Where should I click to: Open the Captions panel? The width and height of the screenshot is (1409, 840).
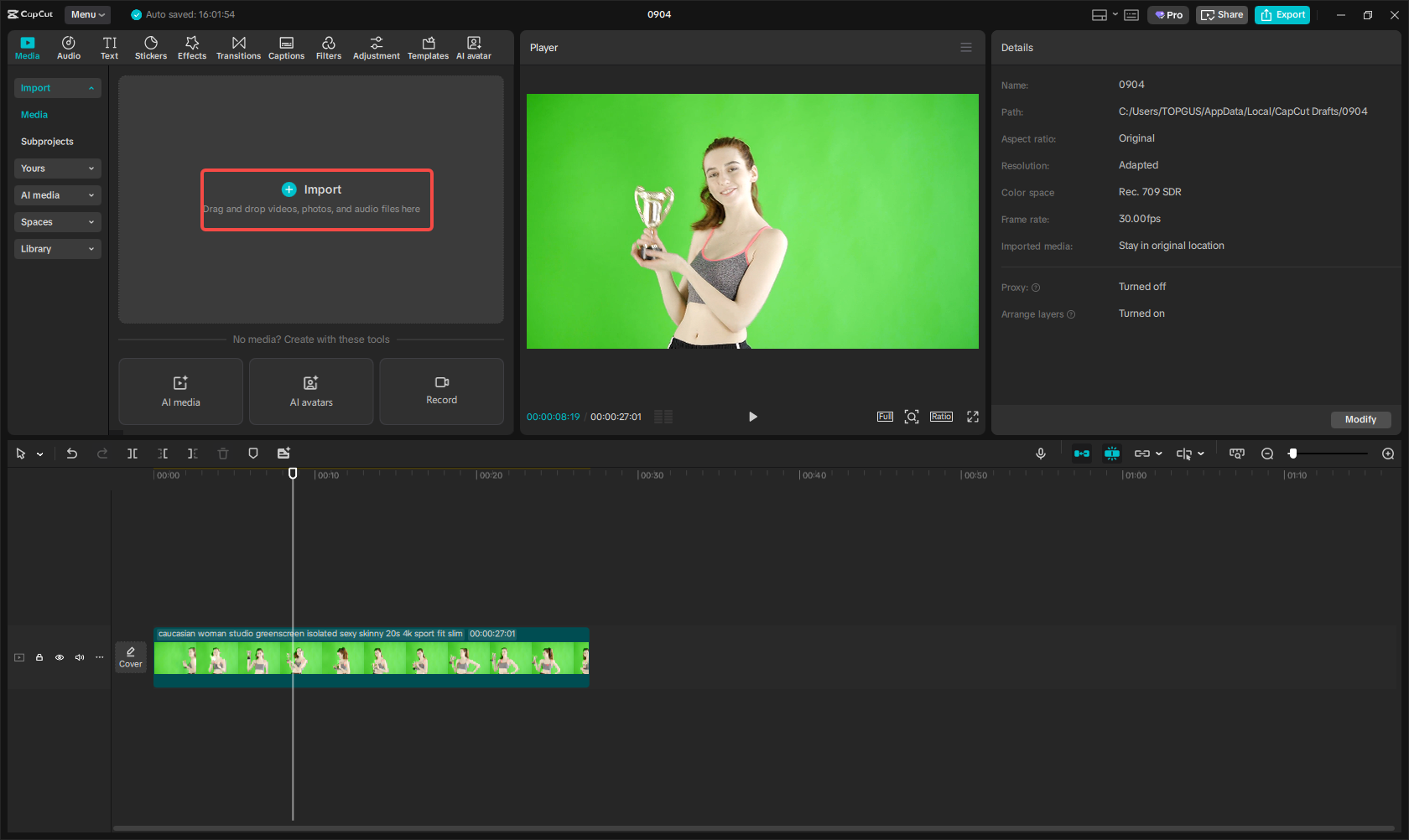coord(286,46)
